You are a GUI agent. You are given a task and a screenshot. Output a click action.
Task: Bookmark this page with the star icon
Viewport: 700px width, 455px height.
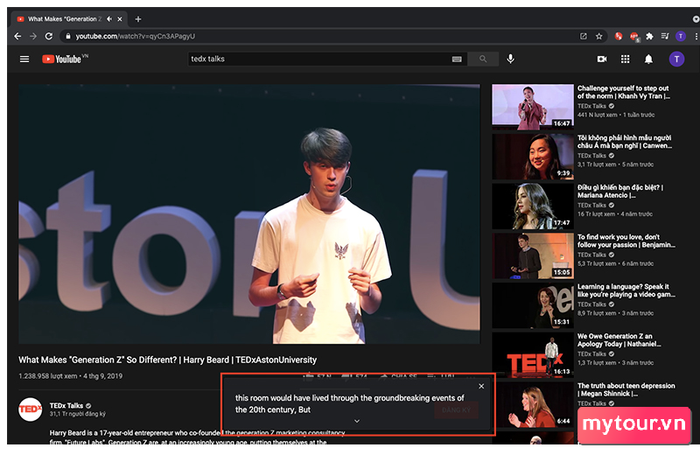(599, 36)
